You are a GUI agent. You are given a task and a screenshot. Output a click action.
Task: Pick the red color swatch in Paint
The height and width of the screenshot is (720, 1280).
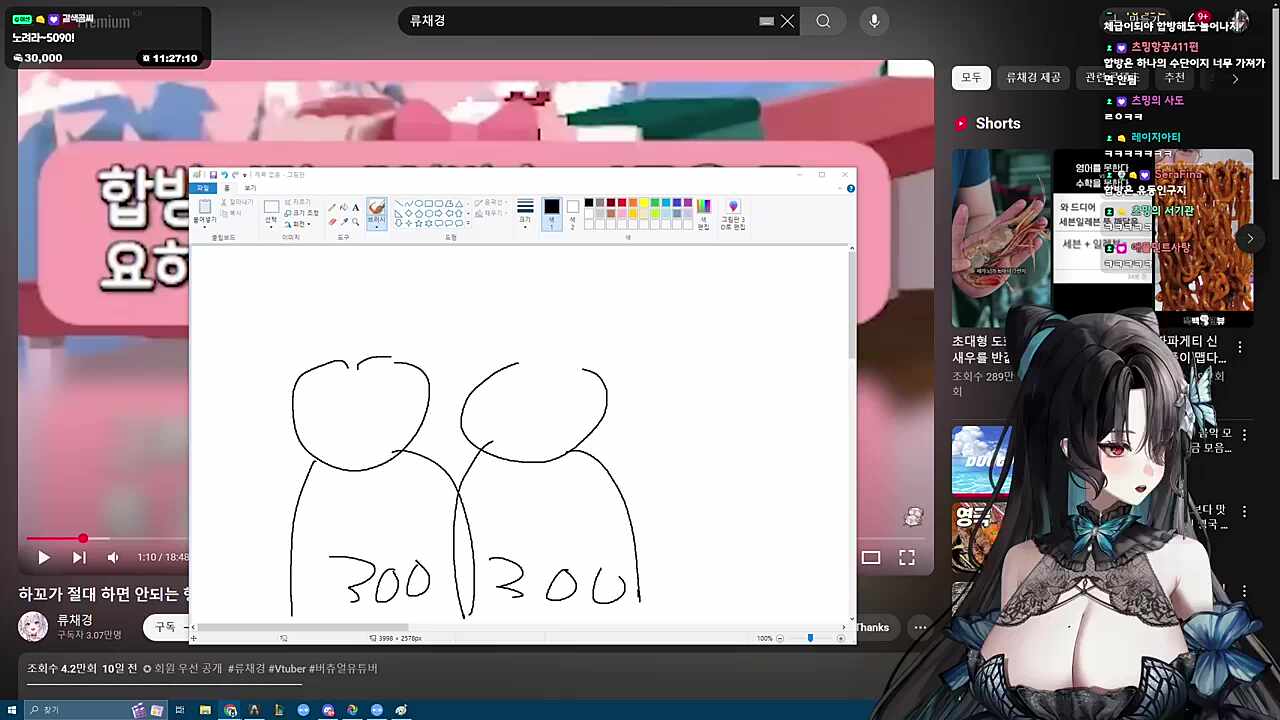click(x=622, y=203)
